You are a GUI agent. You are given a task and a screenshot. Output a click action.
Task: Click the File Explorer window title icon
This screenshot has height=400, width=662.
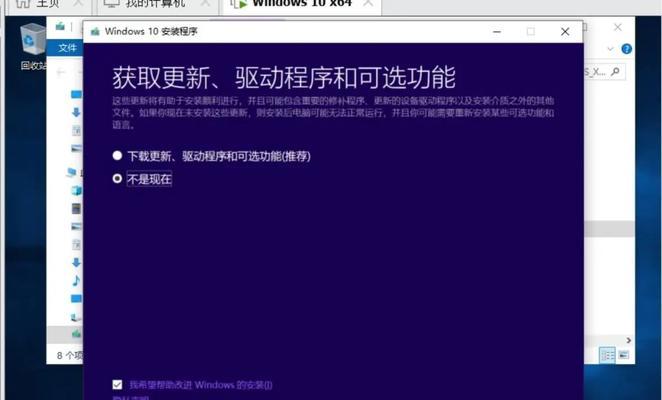click(60, 27)
